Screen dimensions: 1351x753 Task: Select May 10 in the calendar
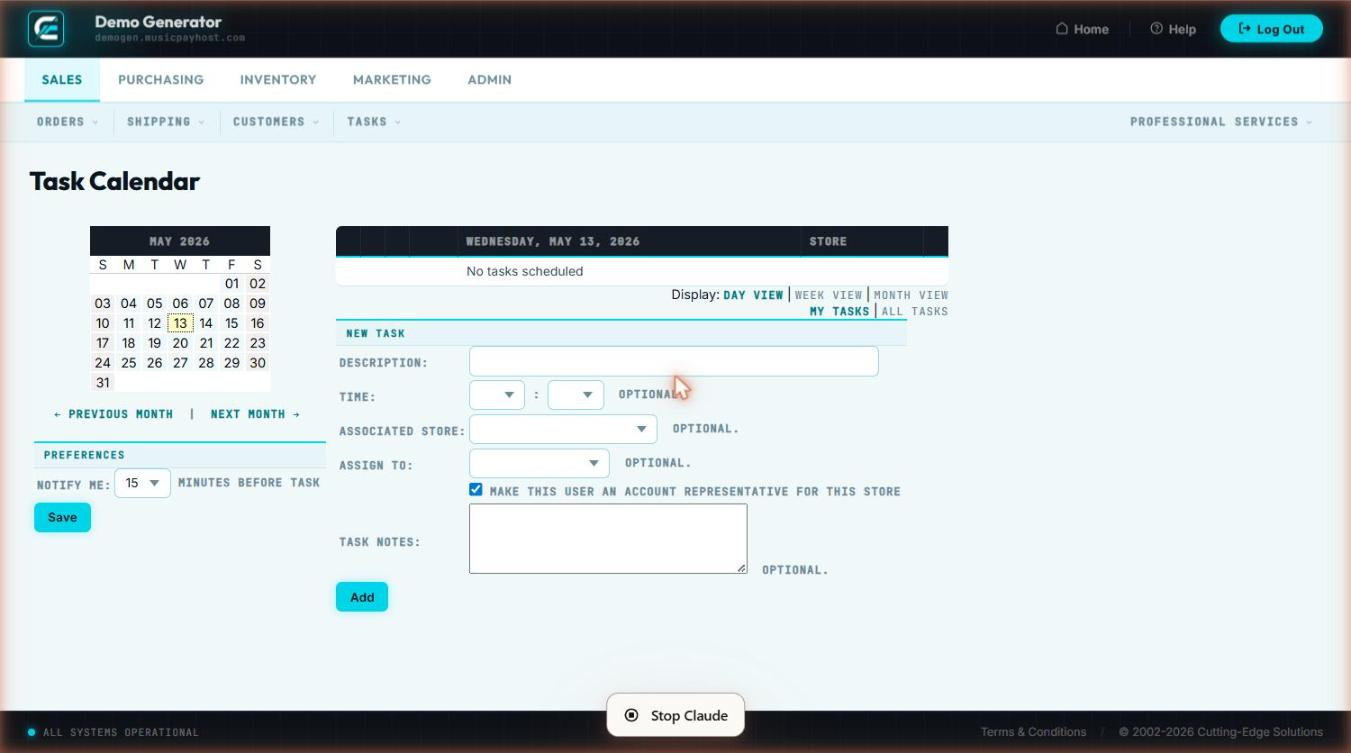click(x=103, y=323)
